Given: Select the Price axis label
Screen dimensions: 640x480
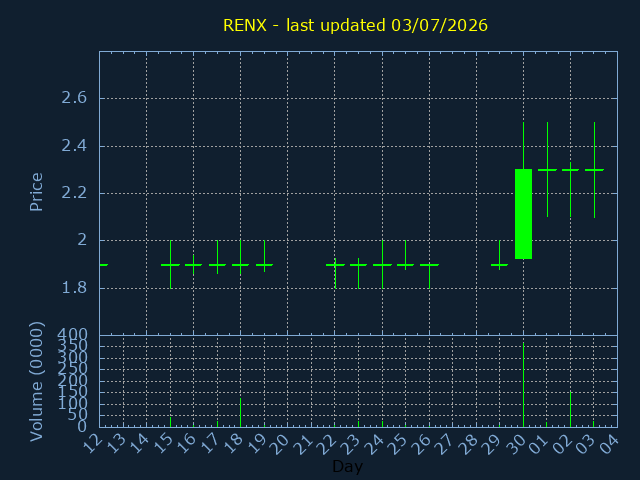Looking at the screenshot, I should pos(36,192).
